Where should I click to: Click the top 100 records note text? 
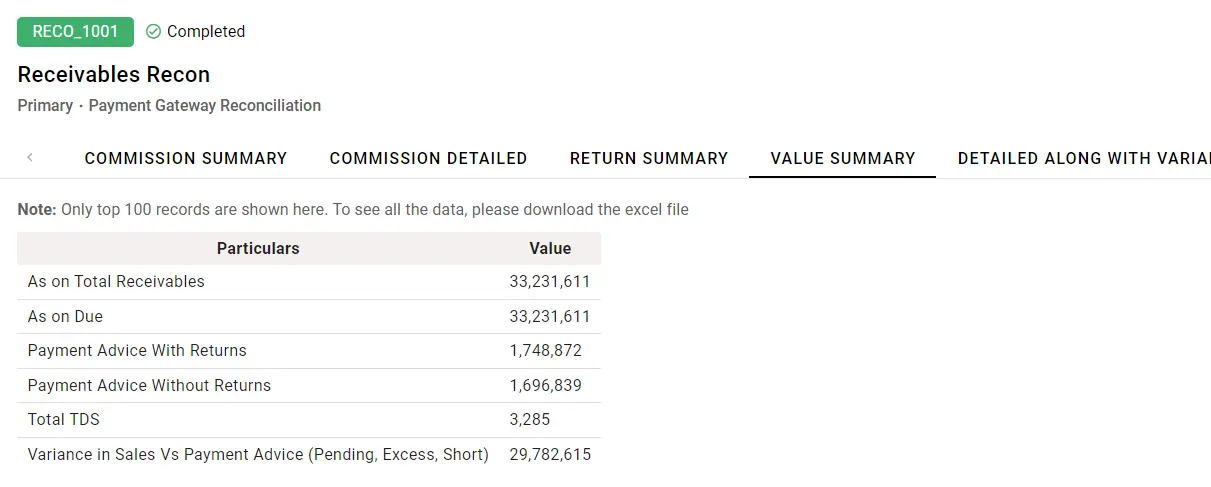coord(353,210)
